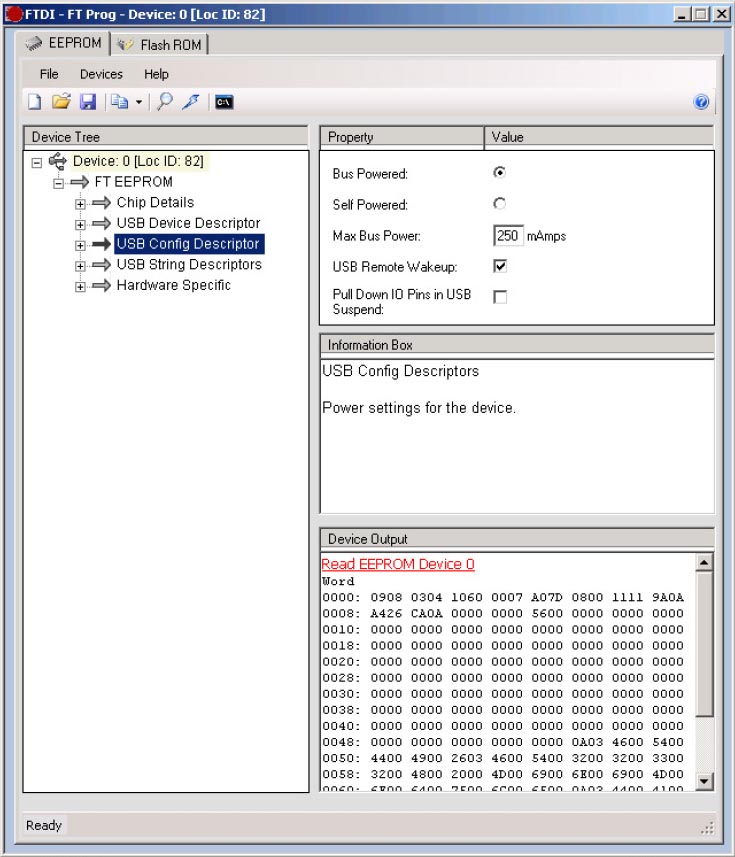Select Chip Details in the device tree

(x=155, y=203)
